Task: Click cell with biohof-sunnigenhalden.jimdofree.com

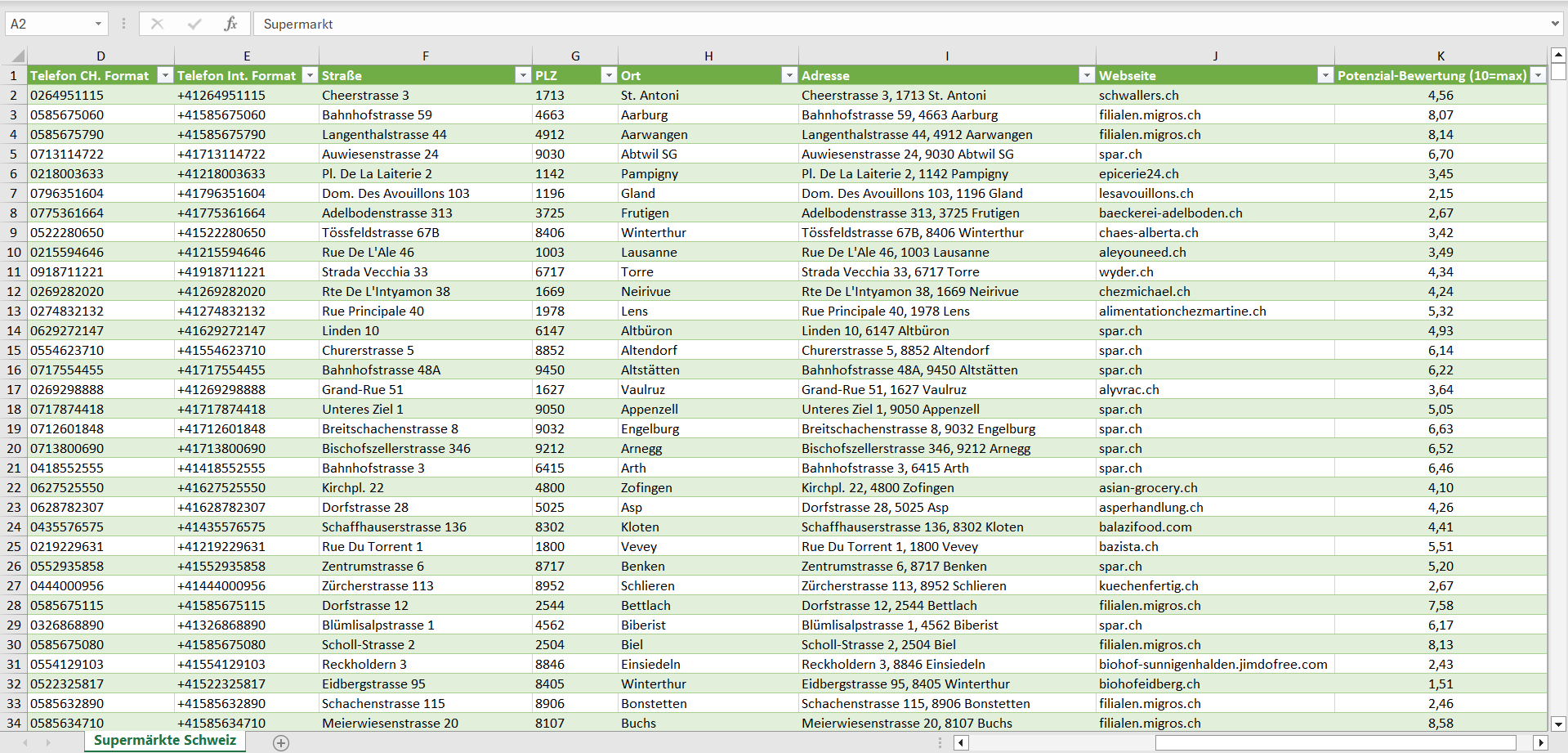Action: pyautogui.click(x=1215, y=664)
